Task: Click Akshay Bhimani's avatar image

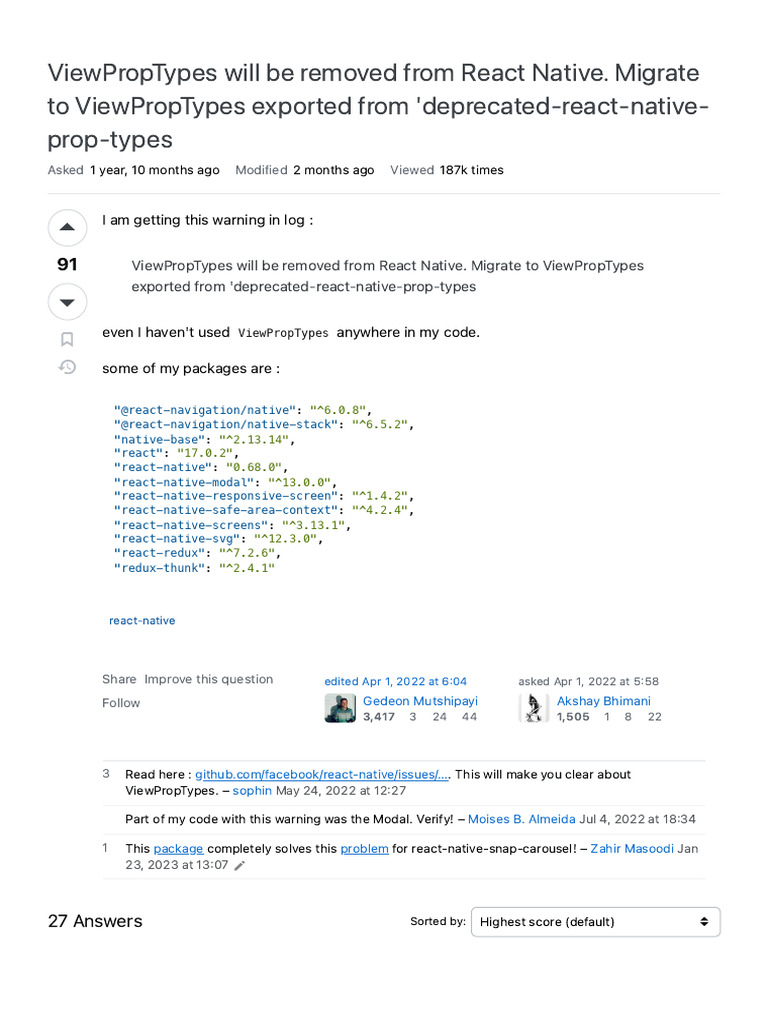Action: pyautogui.click(x=534, y=708)
